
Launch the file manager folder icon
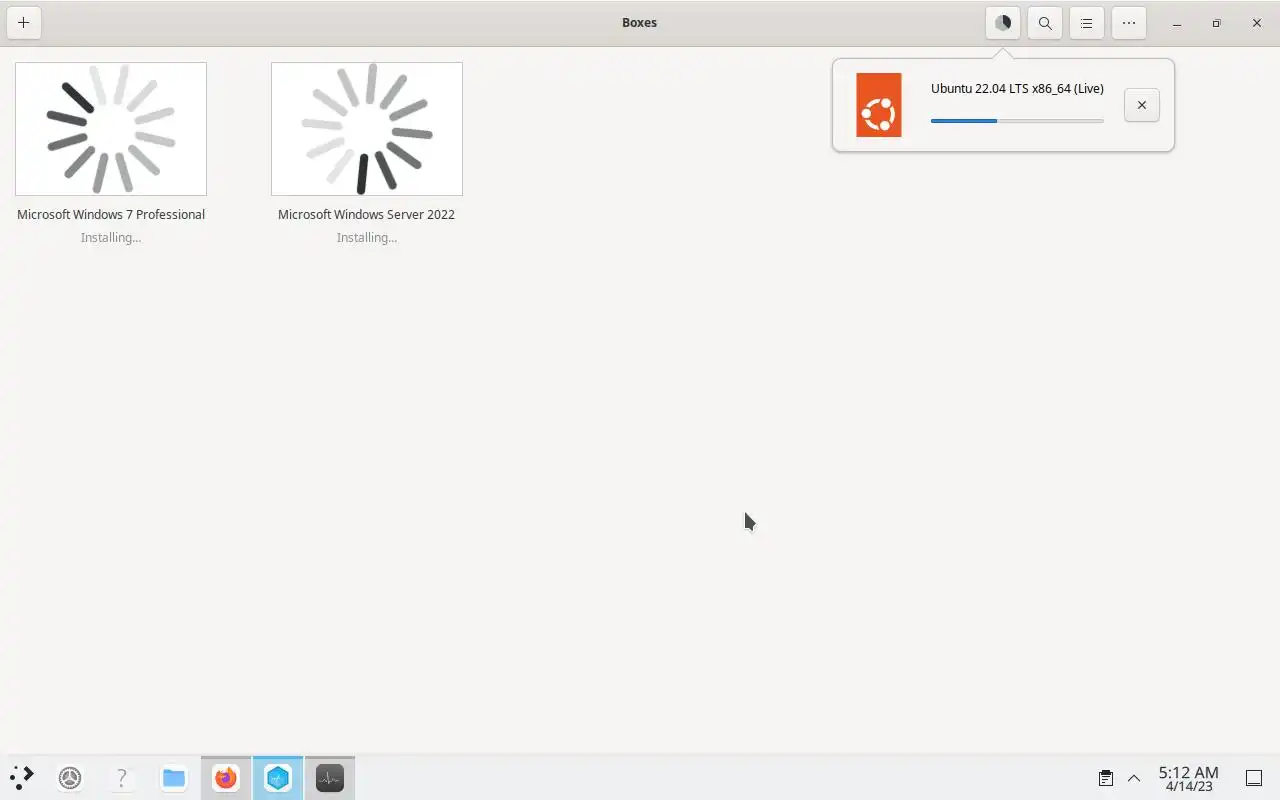(174, 778)
